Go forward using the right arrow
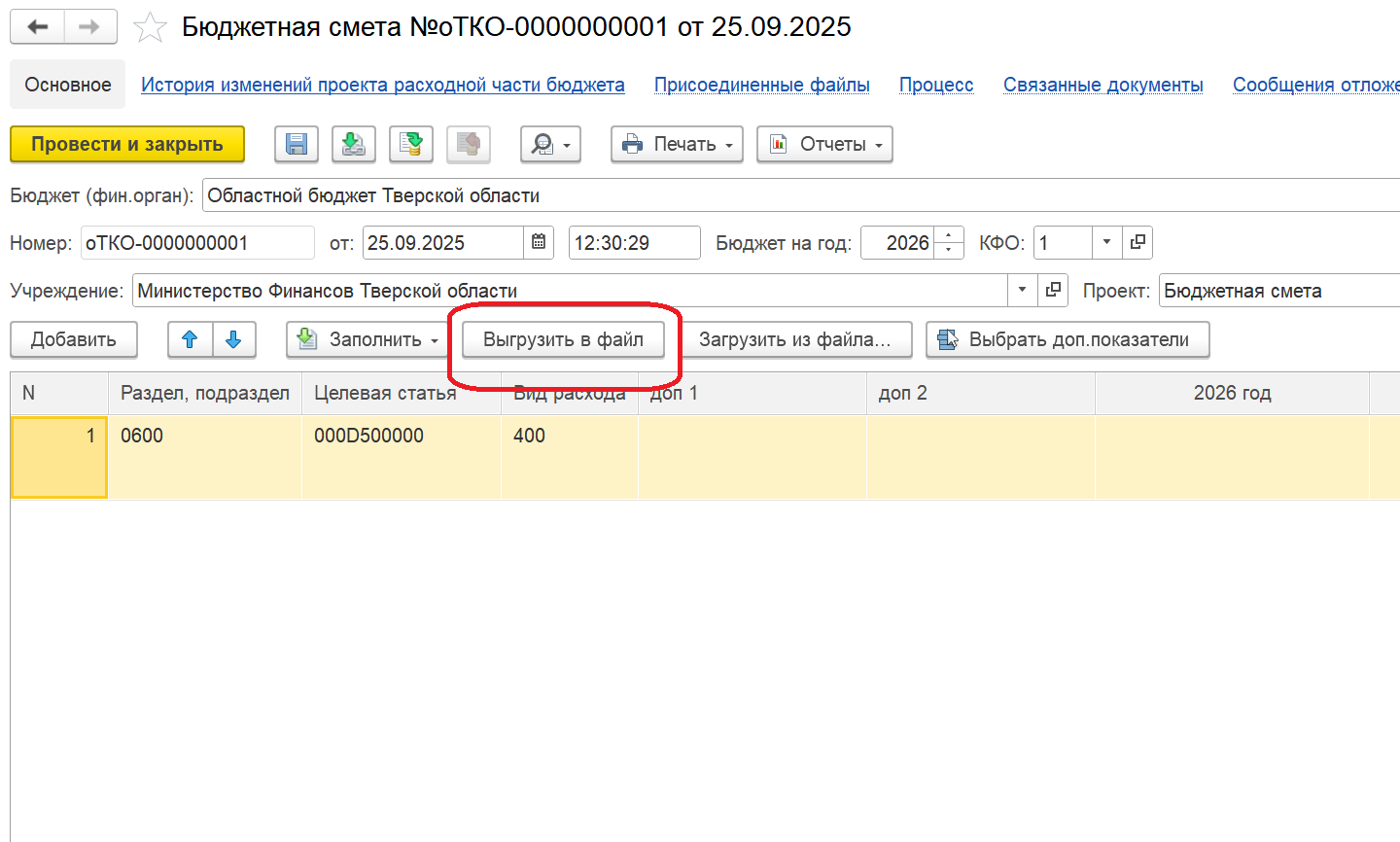This screenshot has width=1400, height=842. coord(89,27)
